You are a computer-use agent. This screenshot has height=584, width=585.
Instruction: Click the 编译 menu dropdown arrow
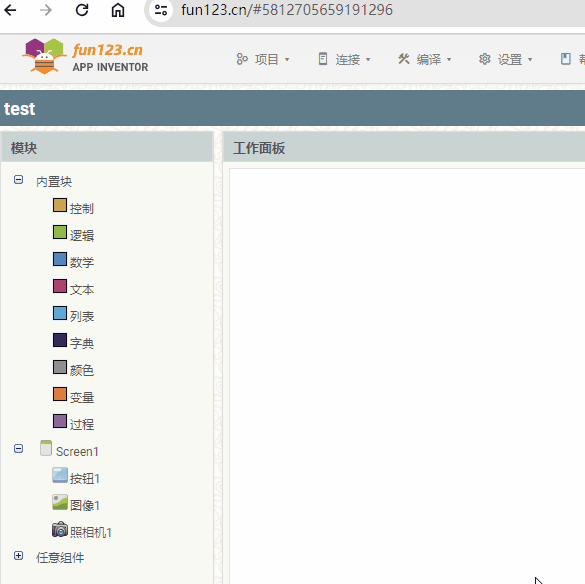pos(449,59)
